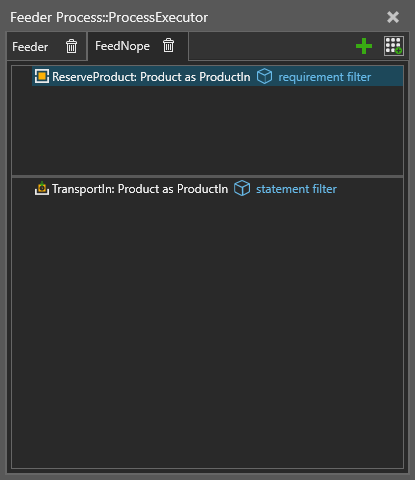Click empty space in the requirements pane
This screenshot has width=415, height=480.
(207, 130)
